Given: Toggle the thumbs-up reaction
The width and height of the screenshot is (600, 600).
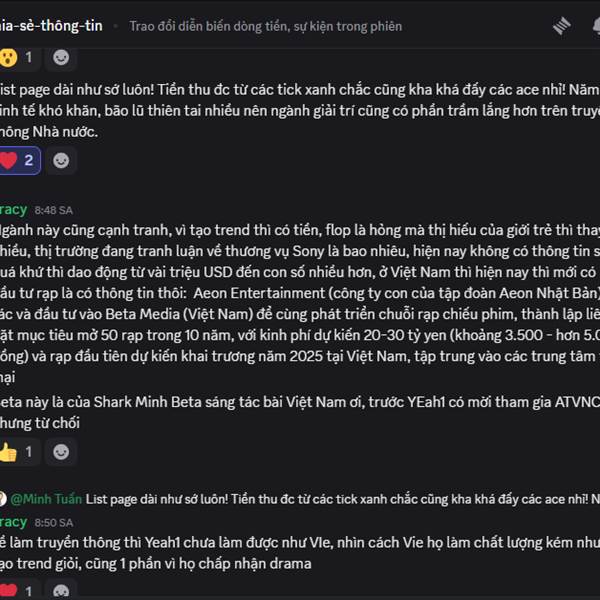Looking at the screenshot, I should pyautogui.click(x=18, y=452).
